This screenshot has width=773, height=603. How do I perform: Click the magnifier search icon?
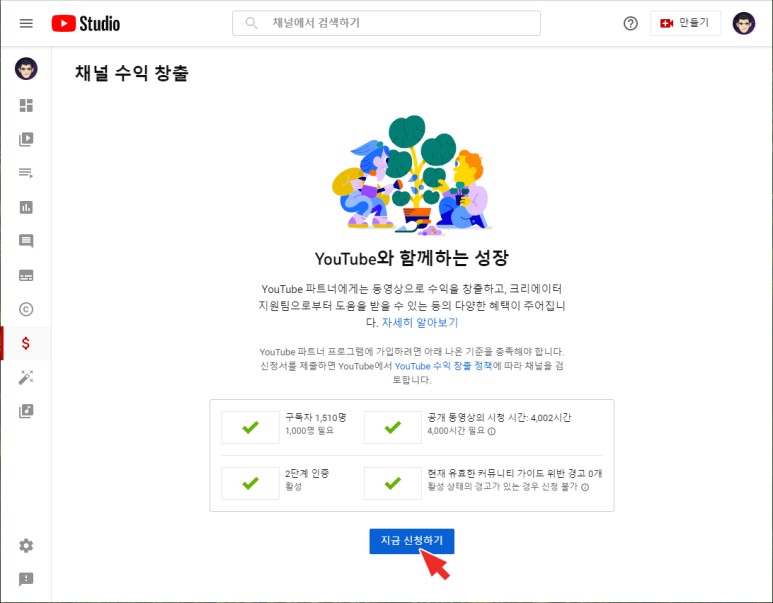click(251, 23)
